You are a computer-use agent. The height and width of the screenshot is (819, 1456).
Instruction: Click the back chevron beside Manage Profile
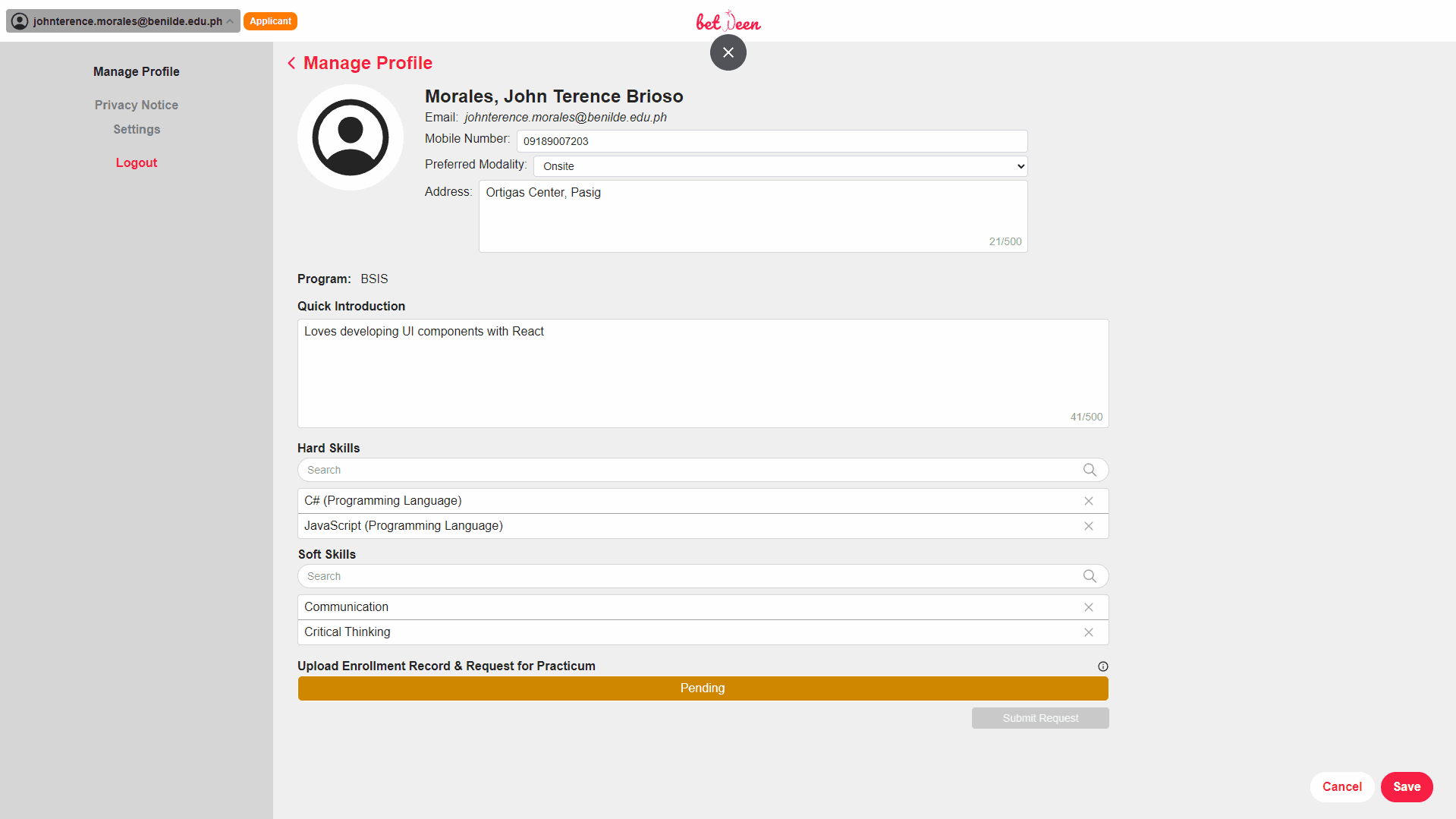291,63
